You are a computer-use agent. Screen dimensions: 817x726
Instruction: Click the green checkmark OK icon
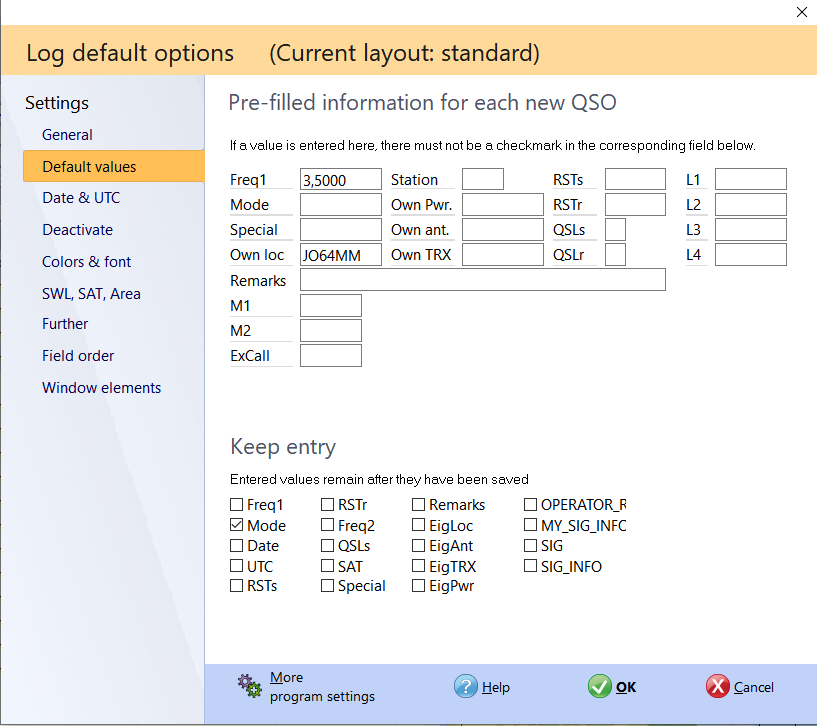pos(599,686)
